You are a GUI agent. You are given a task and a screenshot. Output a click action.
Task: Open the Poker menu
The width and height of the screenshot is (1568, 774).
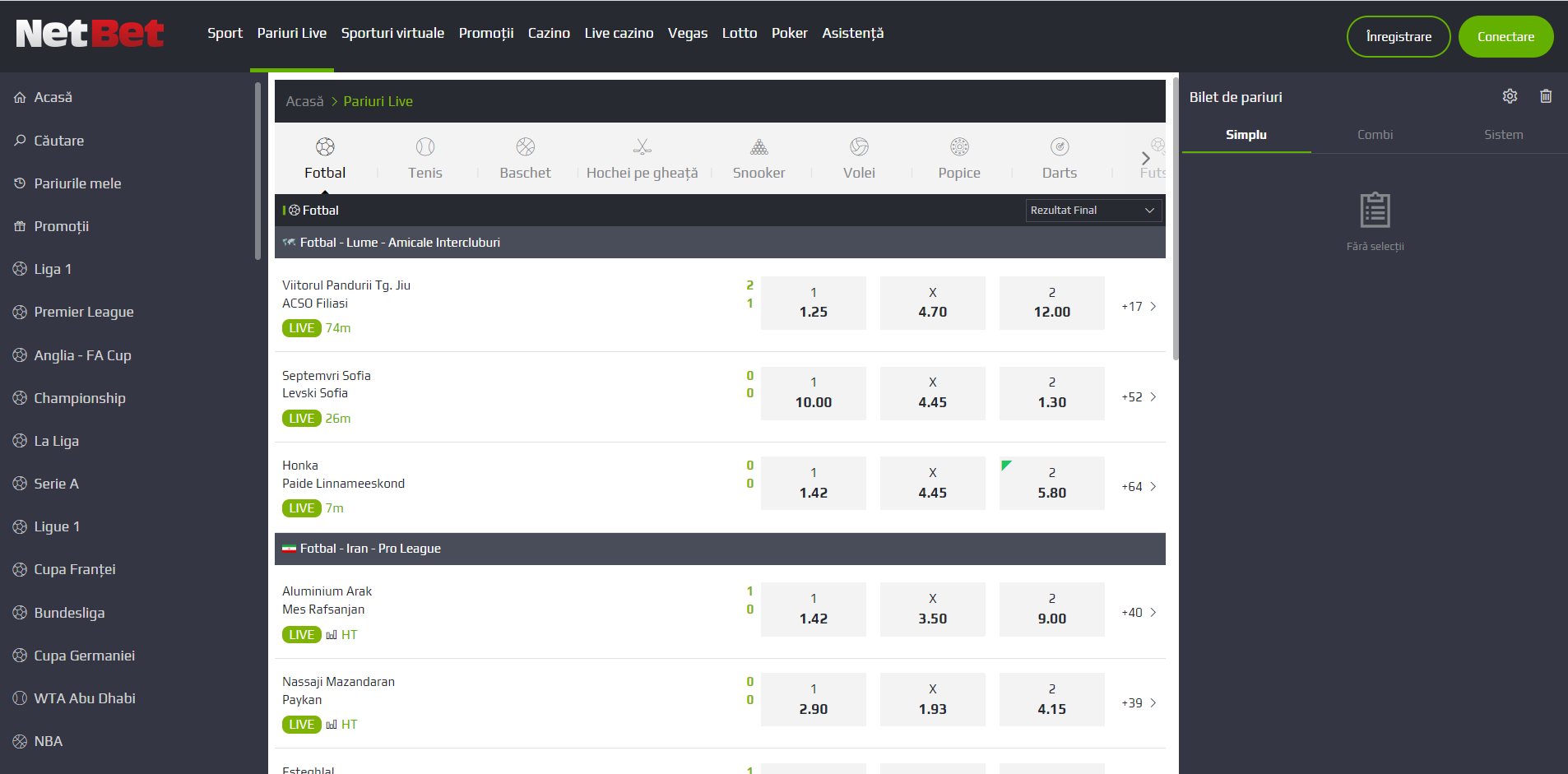click(790, 33)
